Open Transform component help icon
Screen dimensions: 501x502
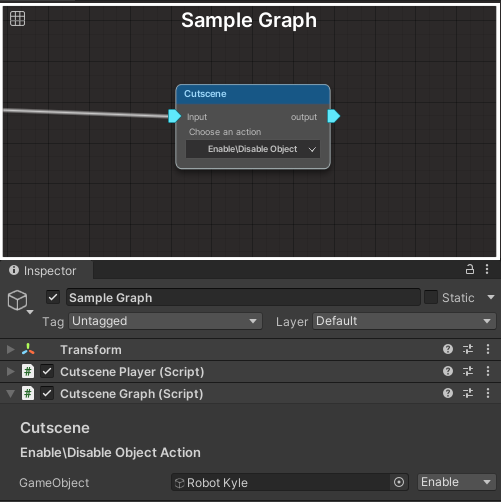point(448,349)
